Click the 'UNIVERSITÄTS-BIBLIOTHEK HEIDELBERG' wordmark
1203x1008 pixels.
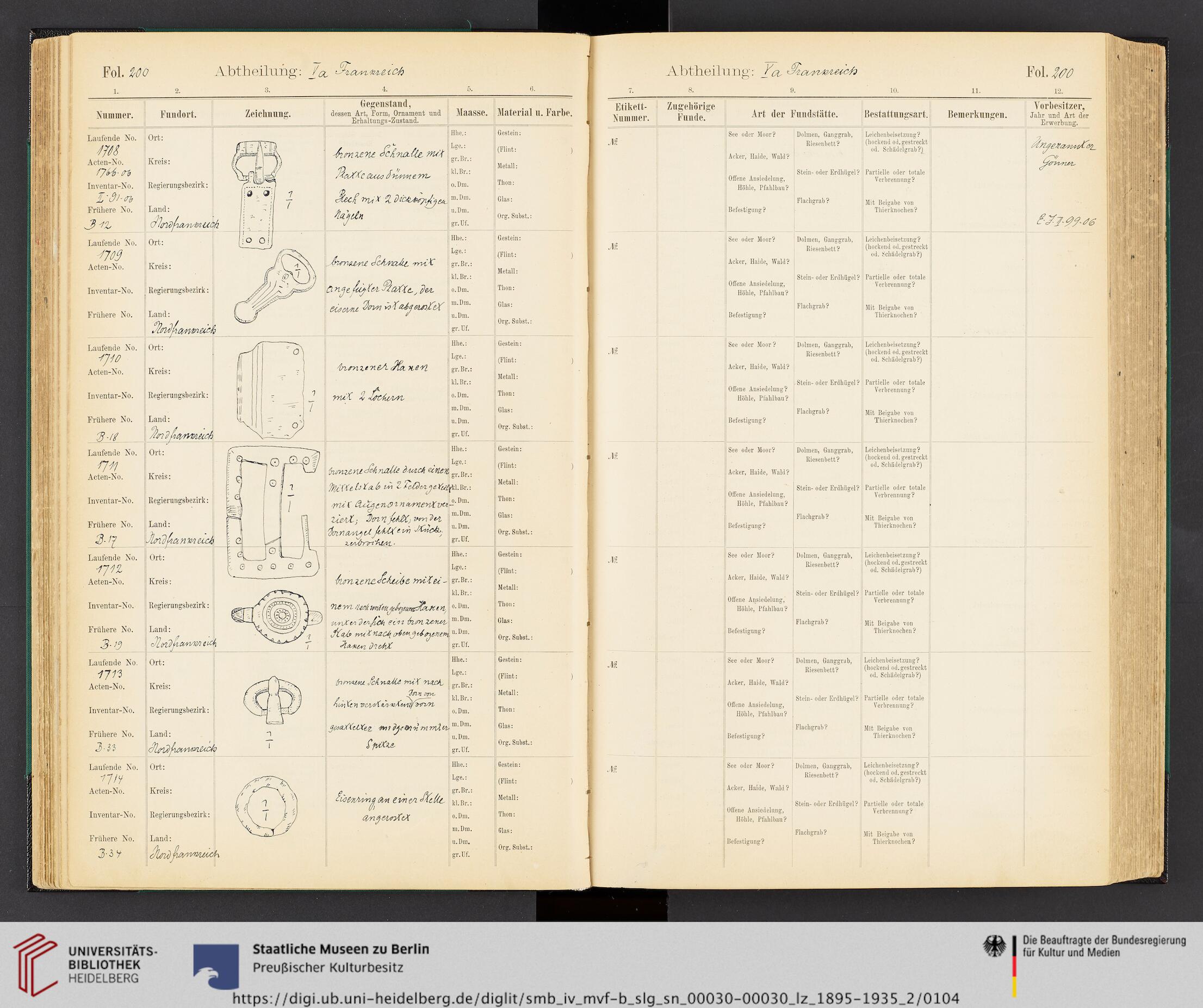[112, 965]
